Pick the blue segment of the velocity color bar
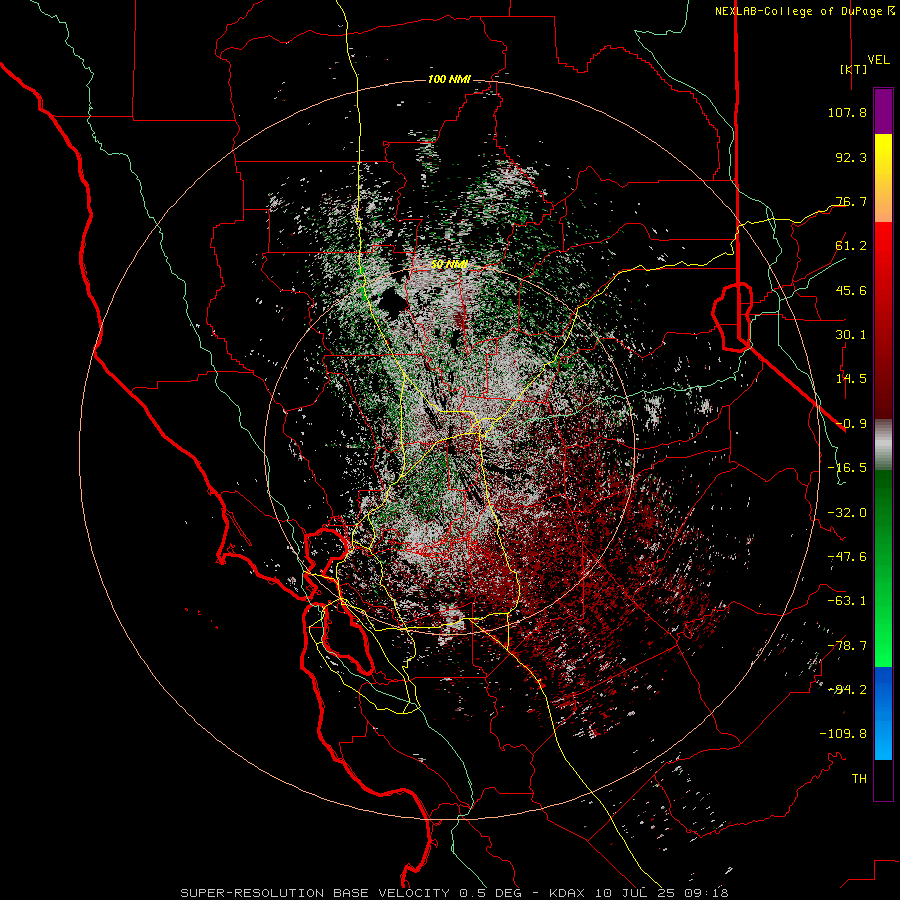Image resolution: width=900 pixels, height=900 pixels. point(883,713)
